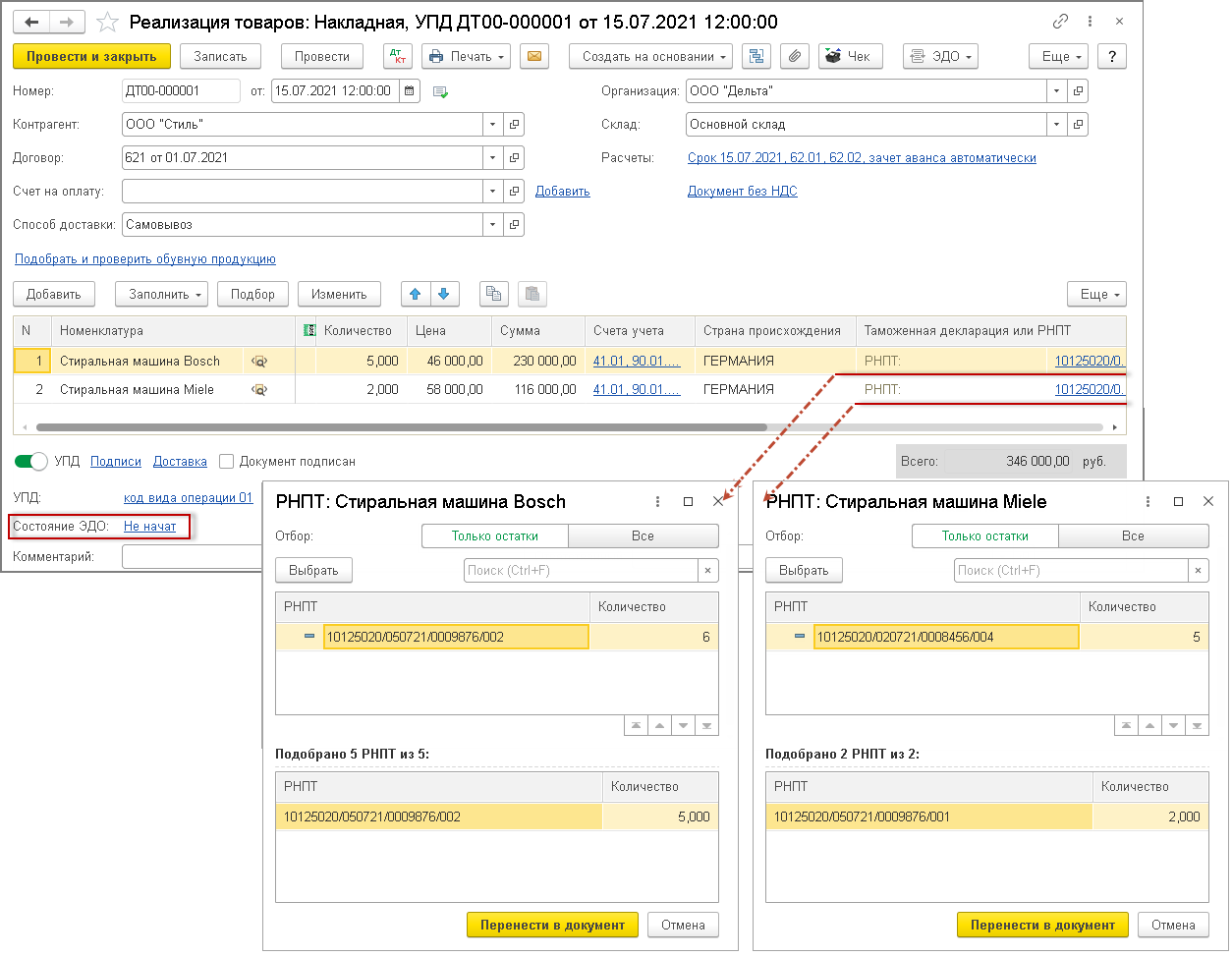Click Подбор button above table
Viewport: 1232px width, 957px height.
(x=252, y=294)
